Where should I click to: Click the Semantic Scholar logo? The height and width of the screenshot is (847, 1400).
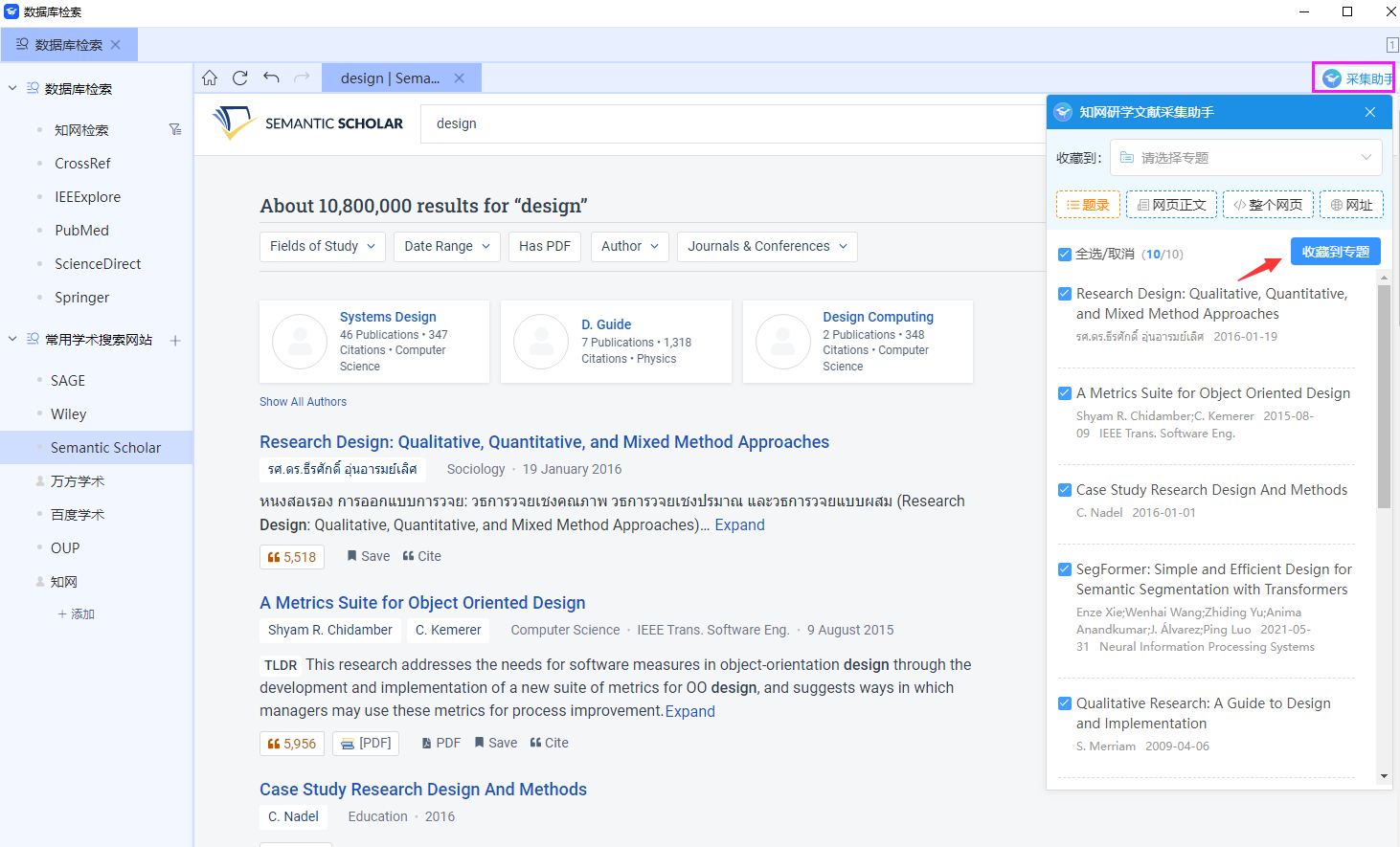click(x=307, y=123)
